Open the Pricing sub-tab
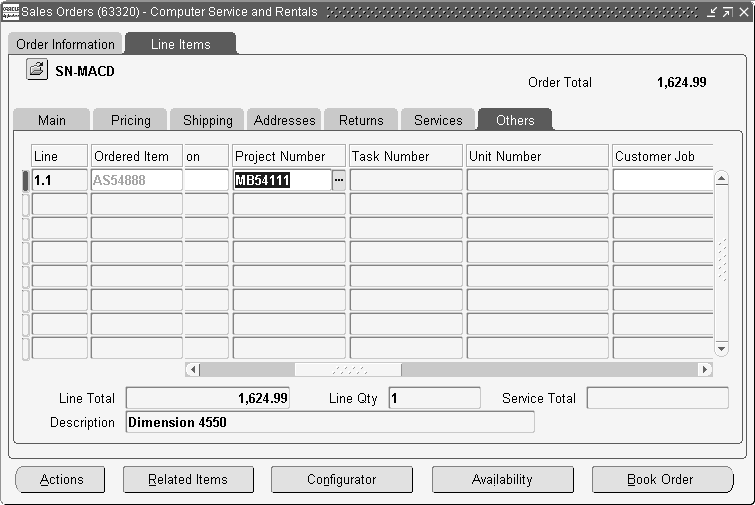The image size is (755, 505). pos(130,119)
